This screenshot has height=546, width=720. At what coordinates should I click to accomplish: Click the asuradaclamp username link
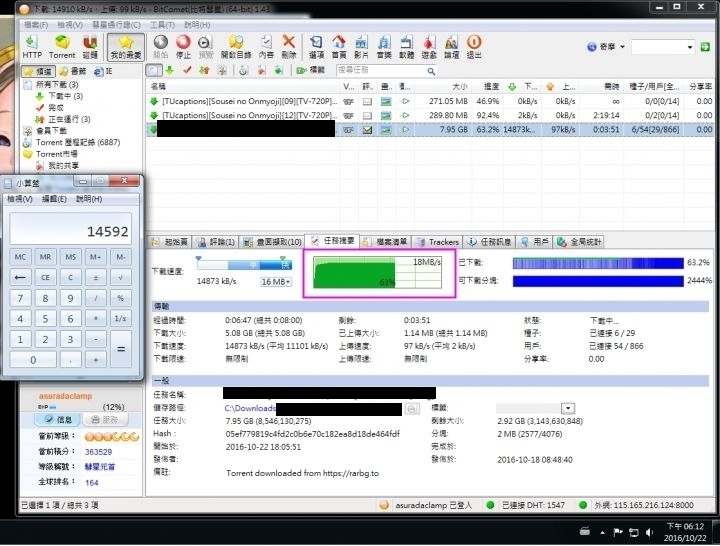pos(66,396)
